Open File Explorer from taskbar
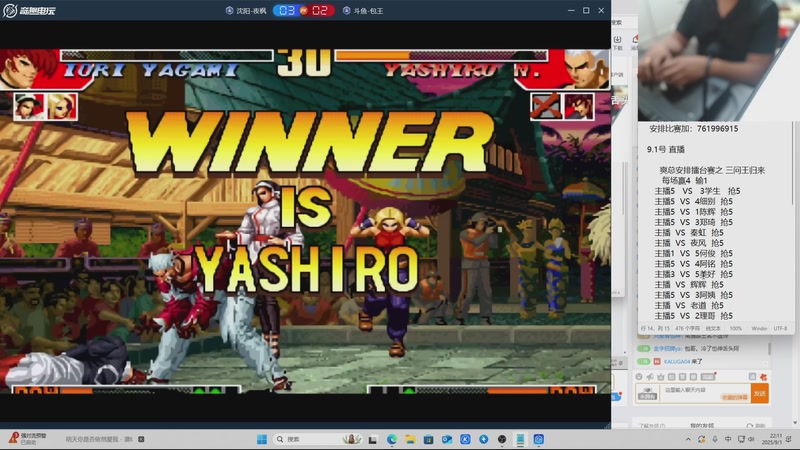 click(x=410, y=439)
